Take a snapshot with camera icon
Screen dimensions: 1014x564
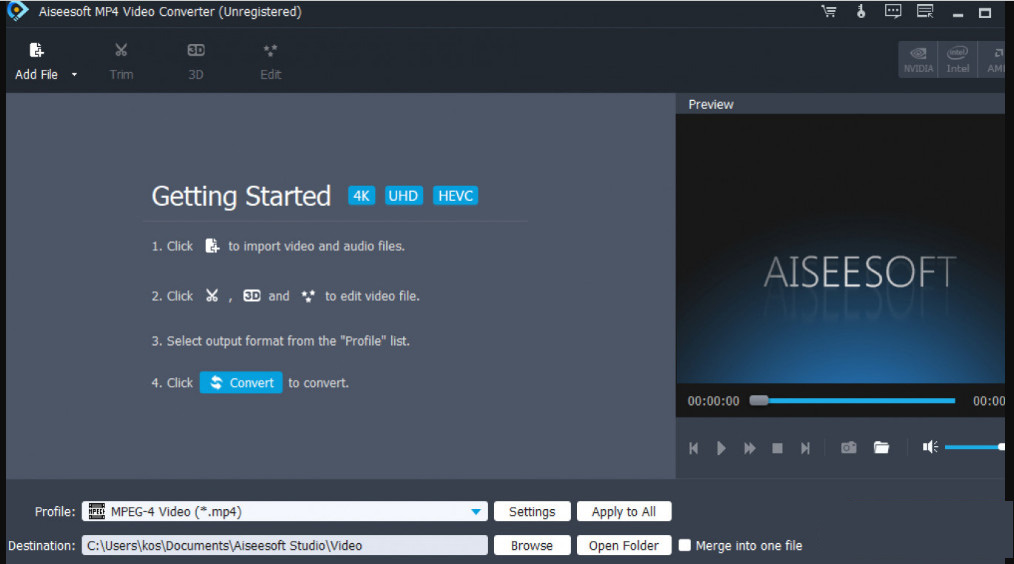[x=848, y=448]
